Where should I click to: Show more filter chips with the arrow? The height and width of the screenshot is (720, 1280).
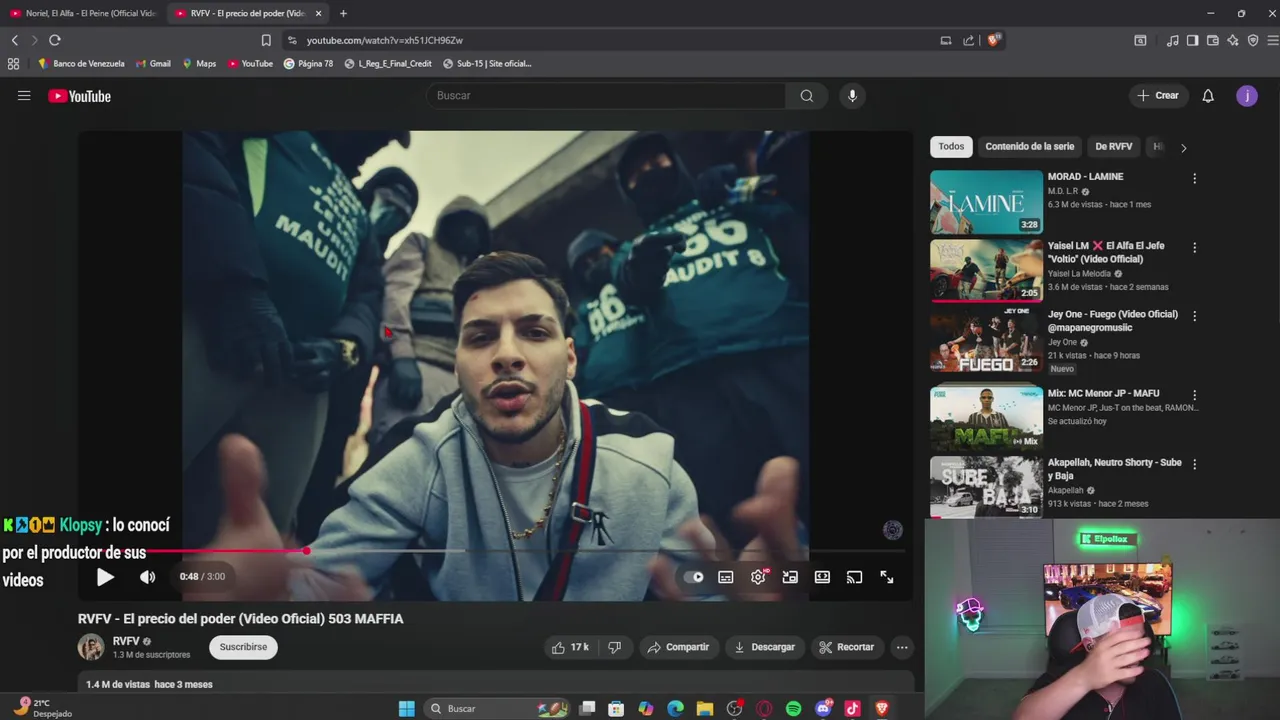coord(1183,147)
